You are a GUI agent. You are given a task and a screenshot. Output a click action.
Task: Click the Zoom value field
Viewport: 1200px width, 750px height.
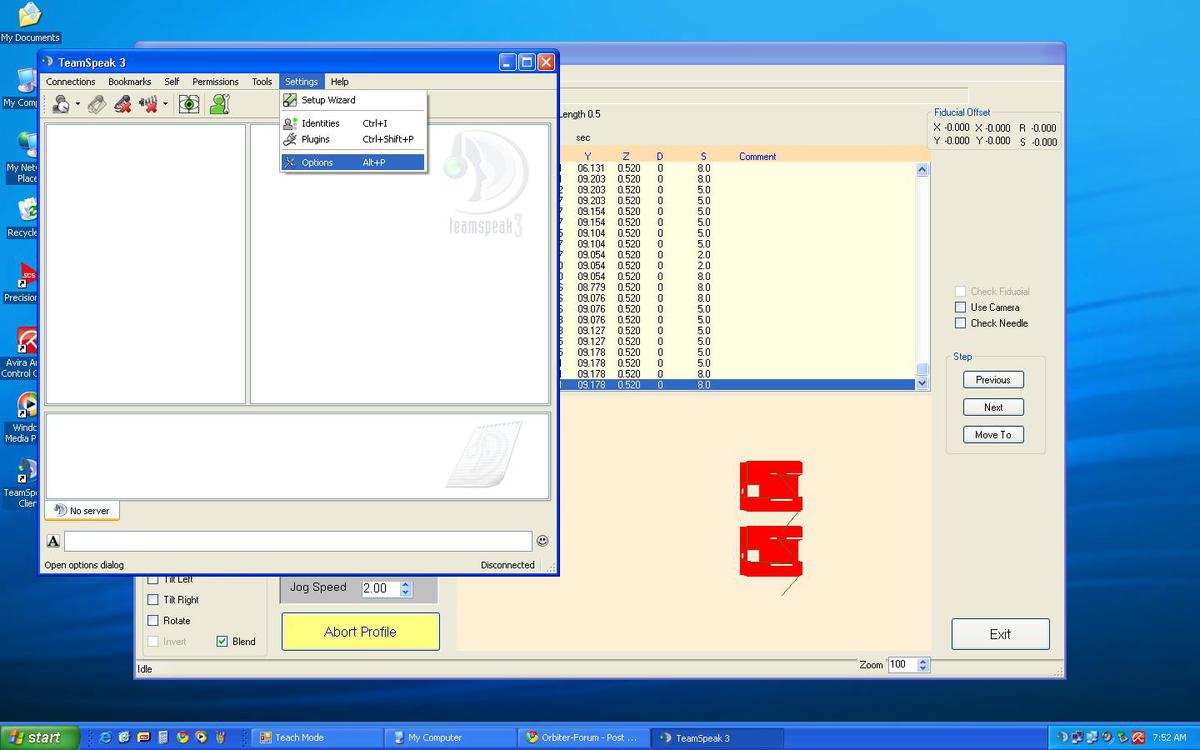click(901, 665)
